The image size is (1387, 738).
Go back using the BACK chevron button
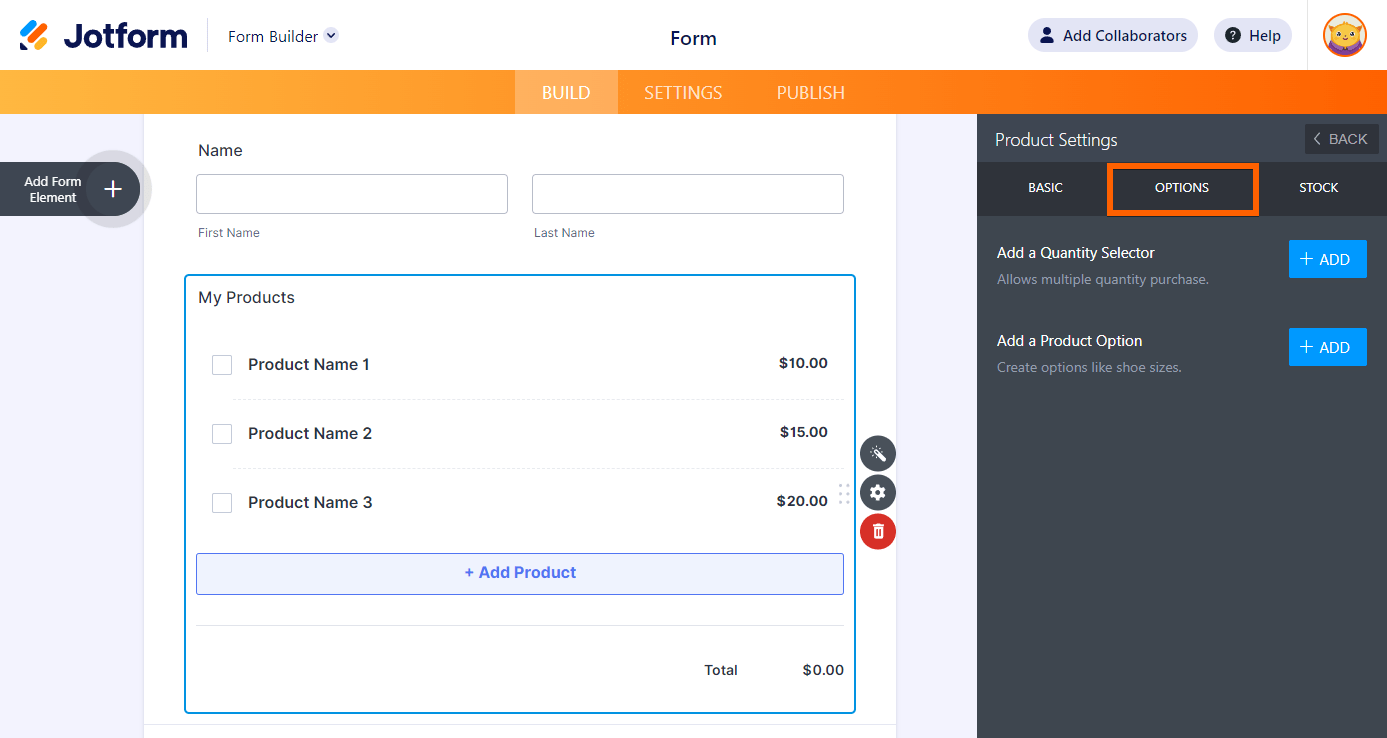coord(1341,139)
